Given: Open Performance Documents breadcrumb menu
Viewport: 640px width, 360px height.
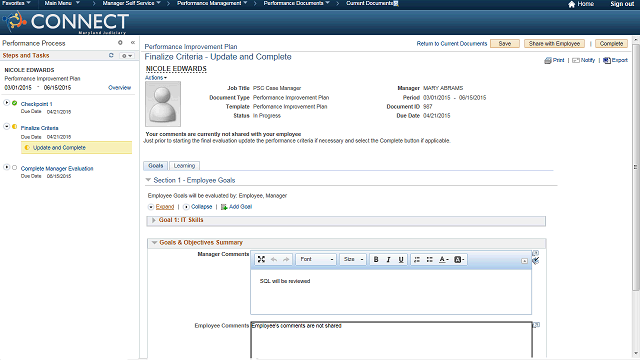Looking at the screenshot, I should click(297, 3).
